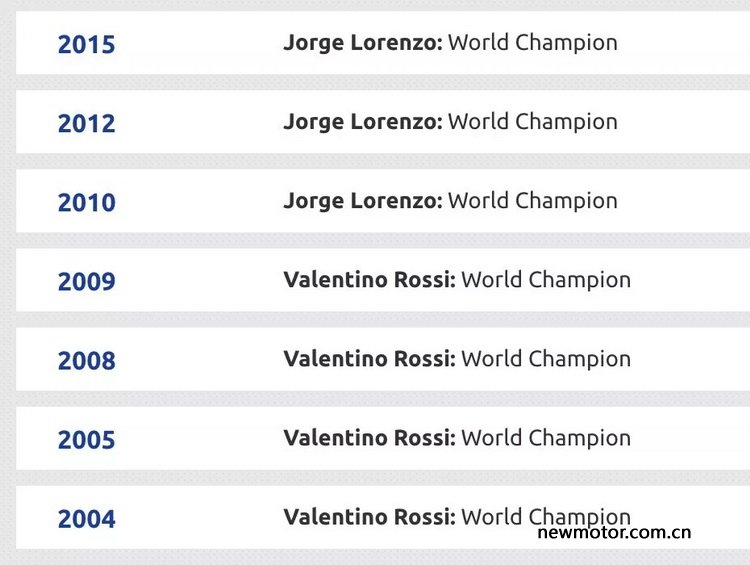Click the 2009 year label
Screen dimensions: 750x565
click(x=86, y=281)
